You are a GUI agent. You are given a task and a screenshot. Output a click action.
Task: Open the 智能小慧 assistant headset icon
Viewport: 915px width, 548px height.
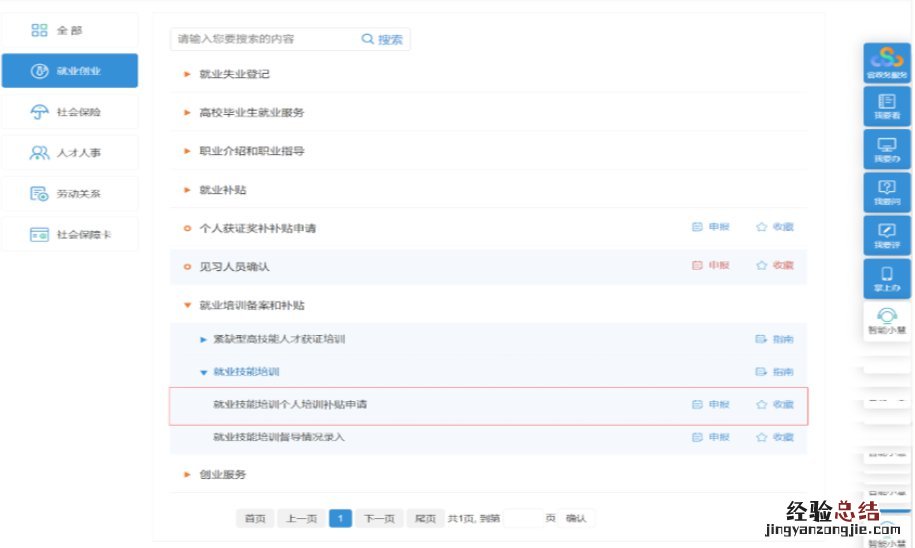coord(886,318)
